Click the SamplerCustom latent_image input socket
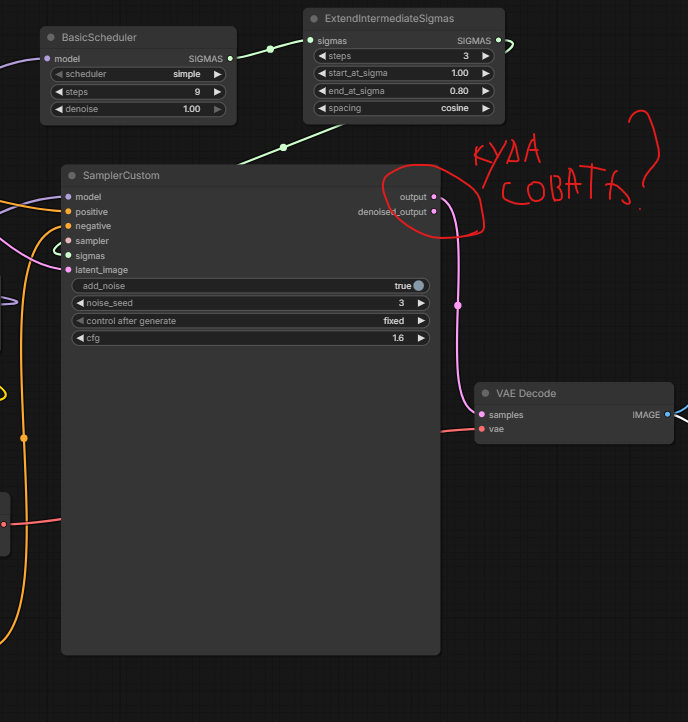The image size is (688, 722). point(69,270)
